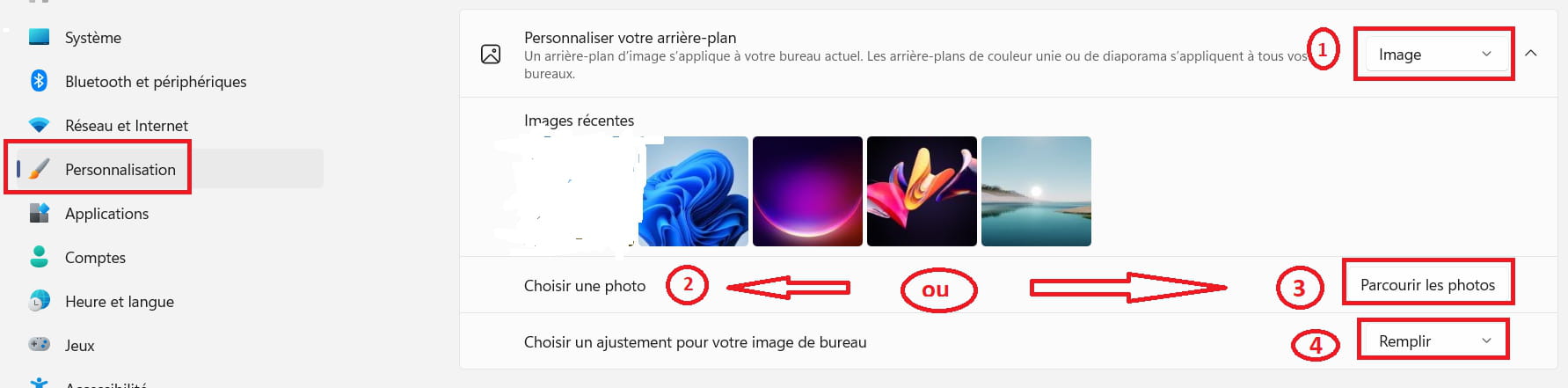Click the Jeux game controller icon
This screenshot has width=1568, height=388.
(x=40, y=345)
